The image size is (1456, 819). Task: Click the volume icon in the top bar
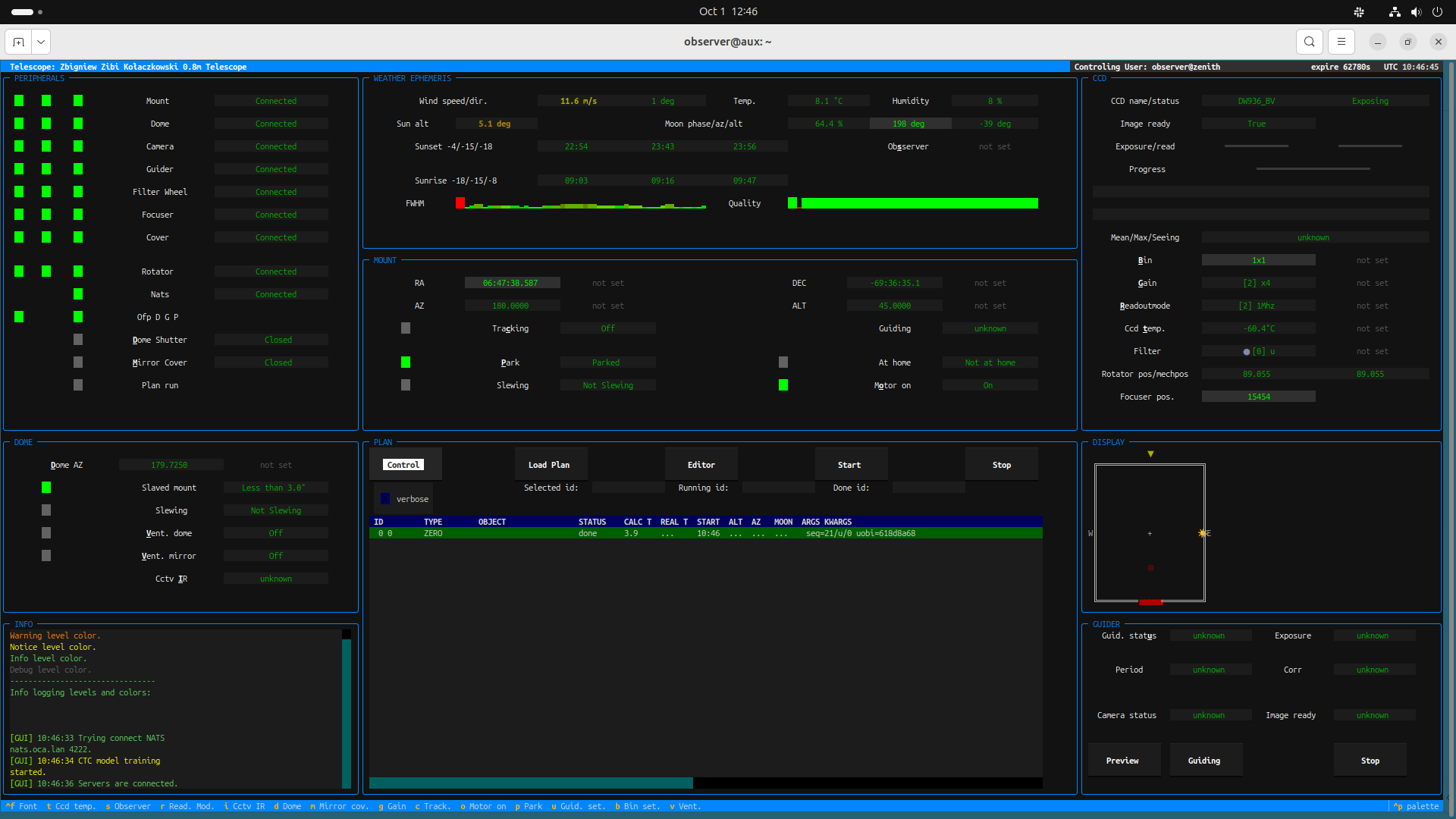[1417, 12]
